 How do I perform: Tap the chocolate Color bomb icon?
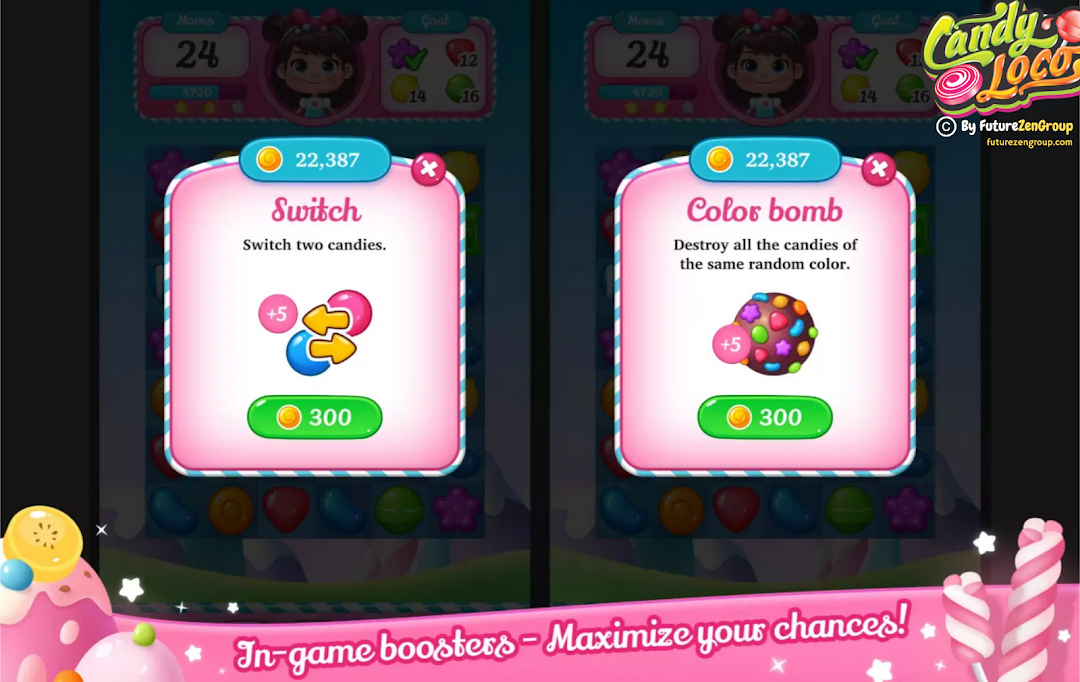tap(774, 334)
